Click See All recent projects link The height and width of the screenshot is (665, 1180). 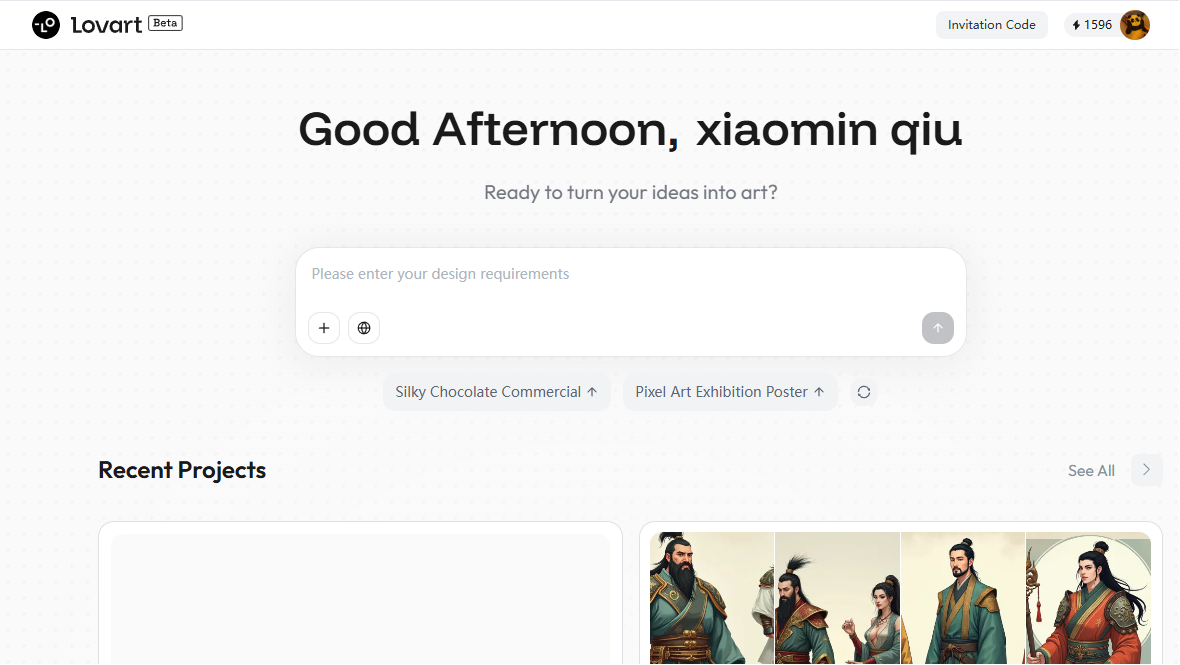tap(1091, 471)
